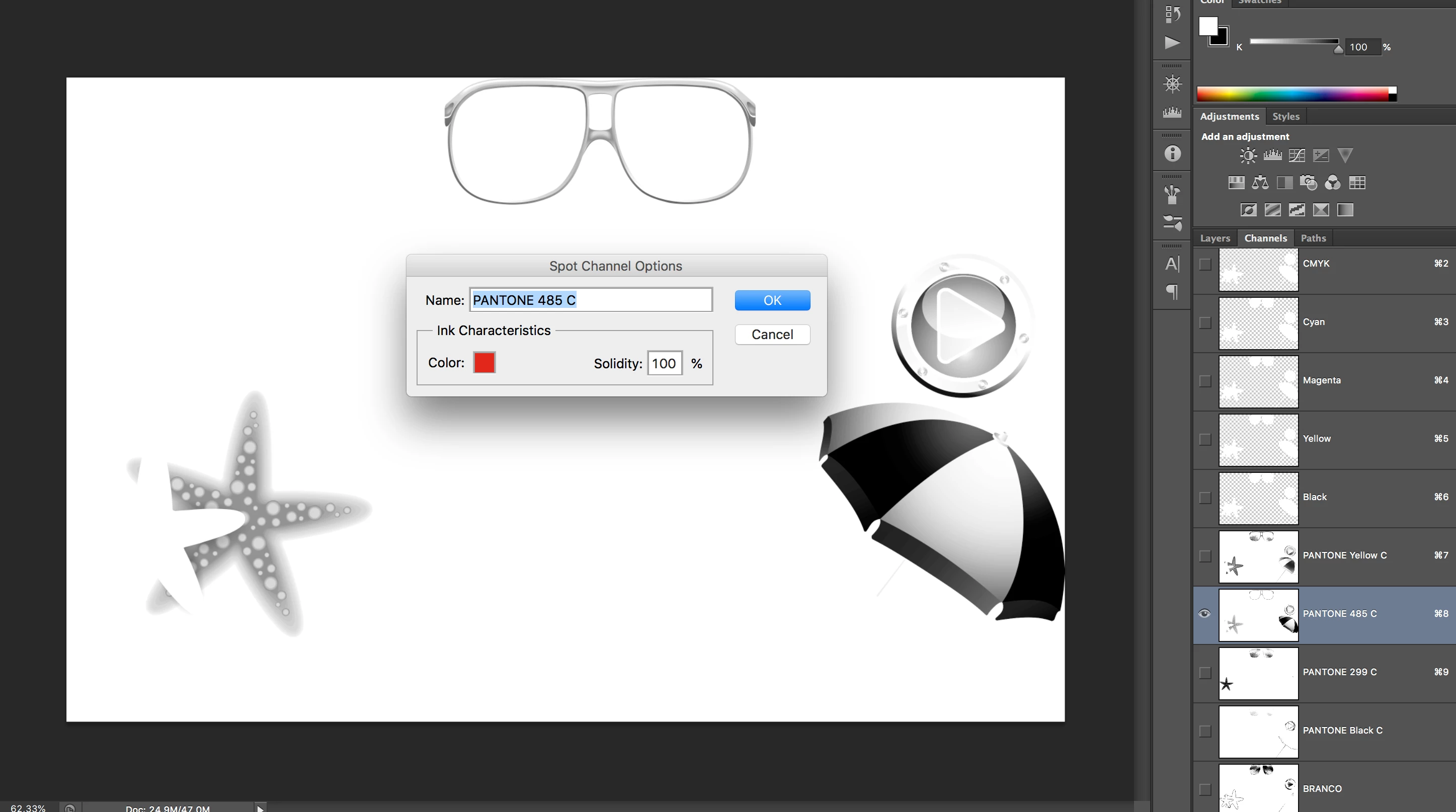Image resolution: width=1456 pixels, height=812 pixels.
Task: Hide the PANTONE 485 C channel
Action: (1204, 614)
